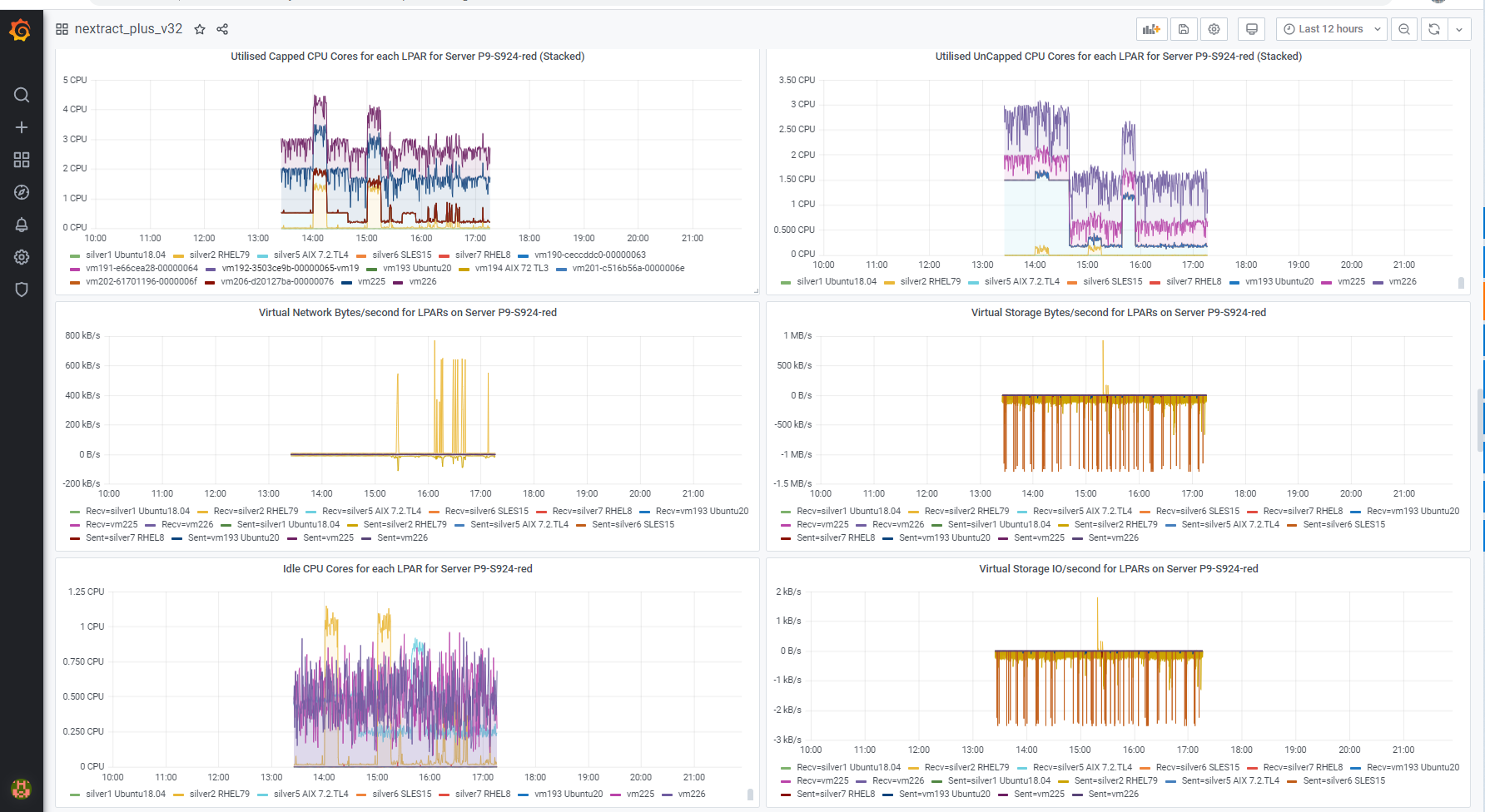Open Idle CPU Cores panel title menu
This screenshot has width=1485, height=812.
click(x=407, y=569)
